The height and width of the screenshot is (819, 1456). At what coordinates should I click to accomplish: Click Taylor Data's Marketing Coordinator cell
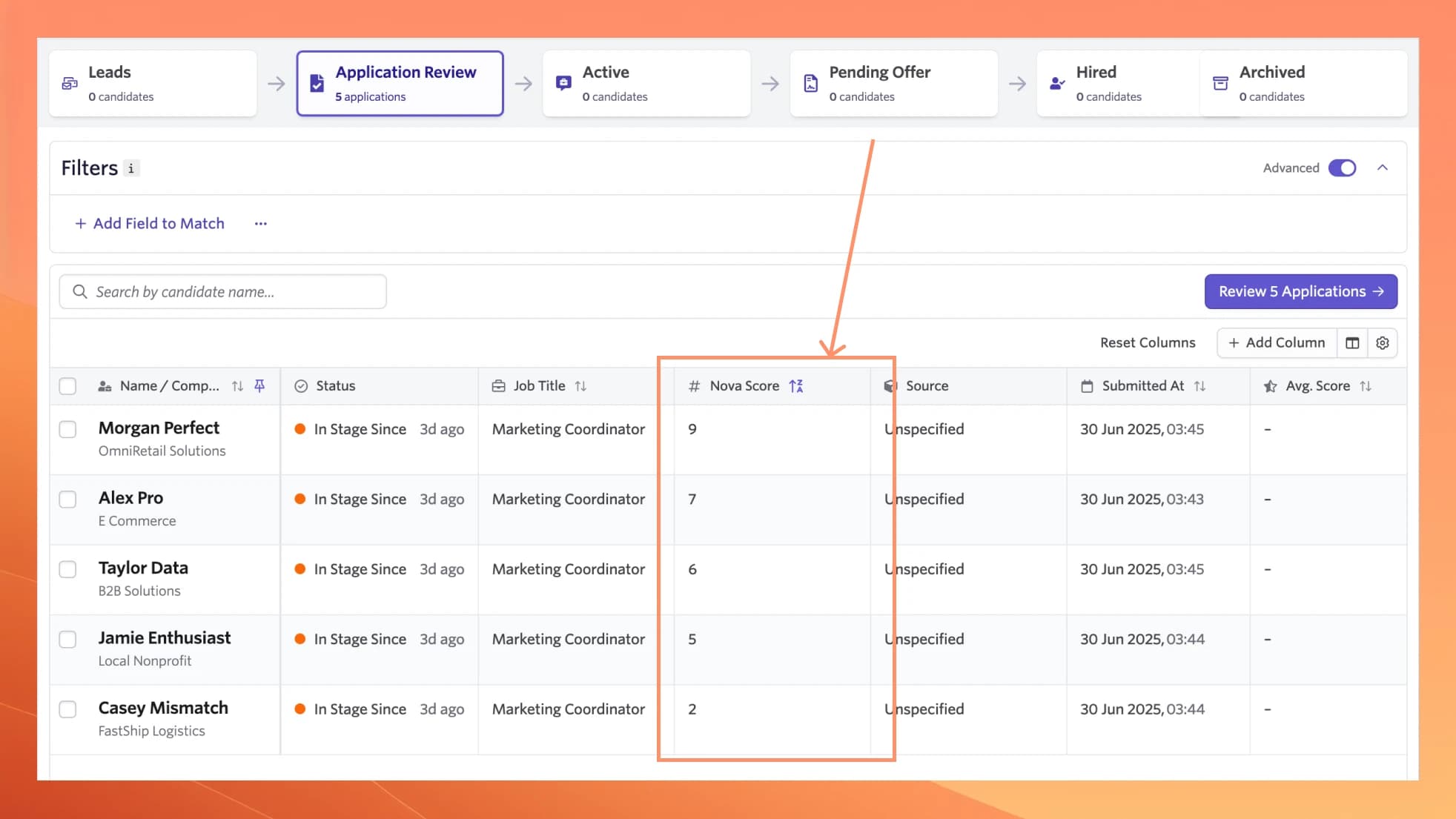[569, 569]
